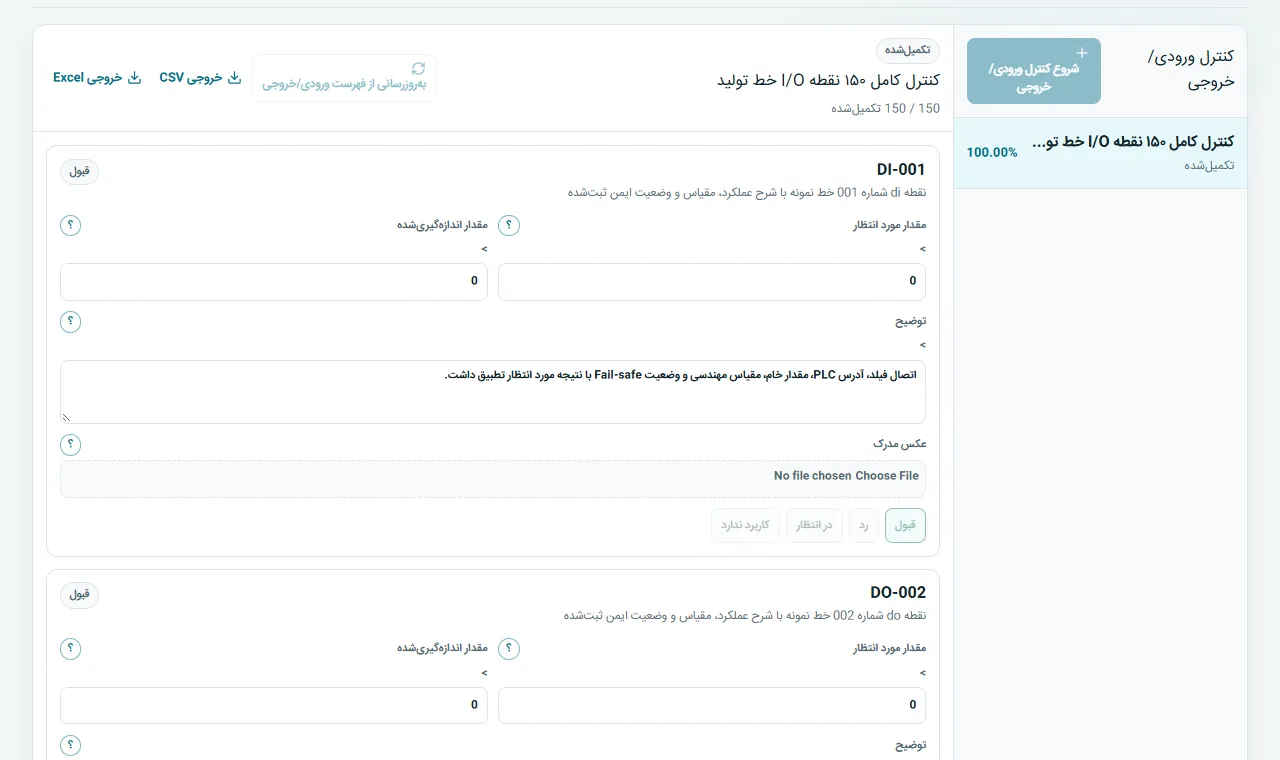
Task: Open help for DO-002 measured value (مقدار اندازه‌گیری‌شده)
Action: [71, 648]
